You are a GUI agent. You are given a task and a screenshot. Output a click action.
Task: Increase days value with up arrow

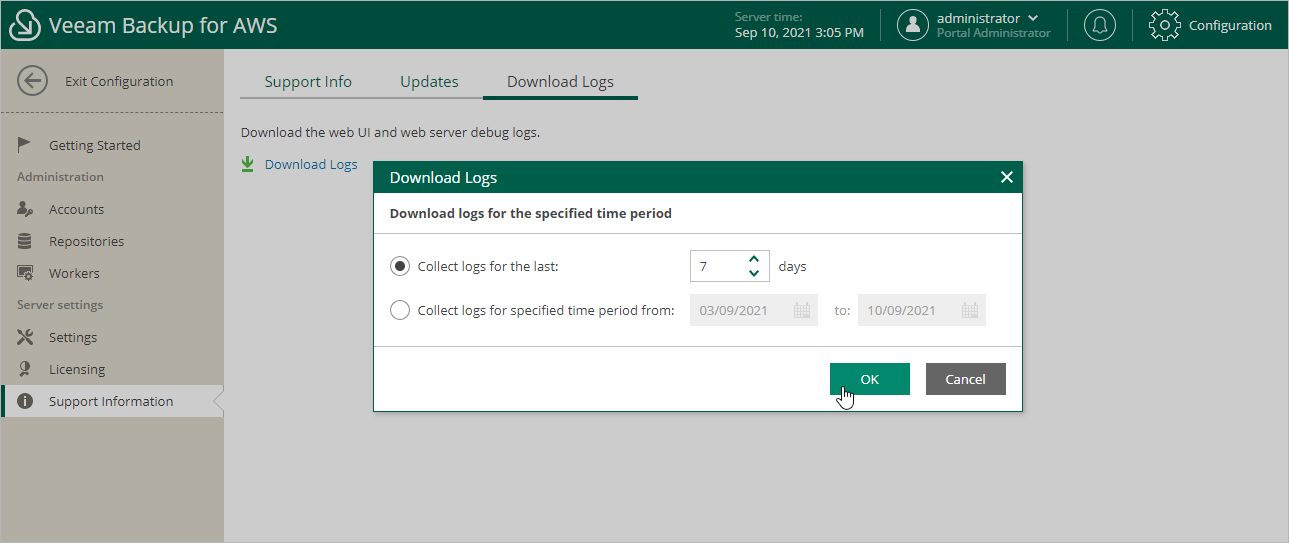754,259
